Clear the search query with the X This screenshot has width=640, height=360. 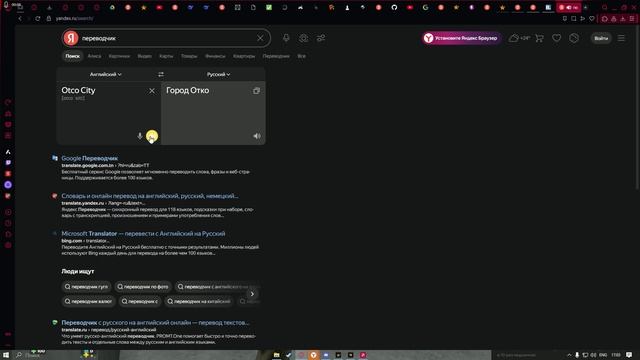[260, 38]
